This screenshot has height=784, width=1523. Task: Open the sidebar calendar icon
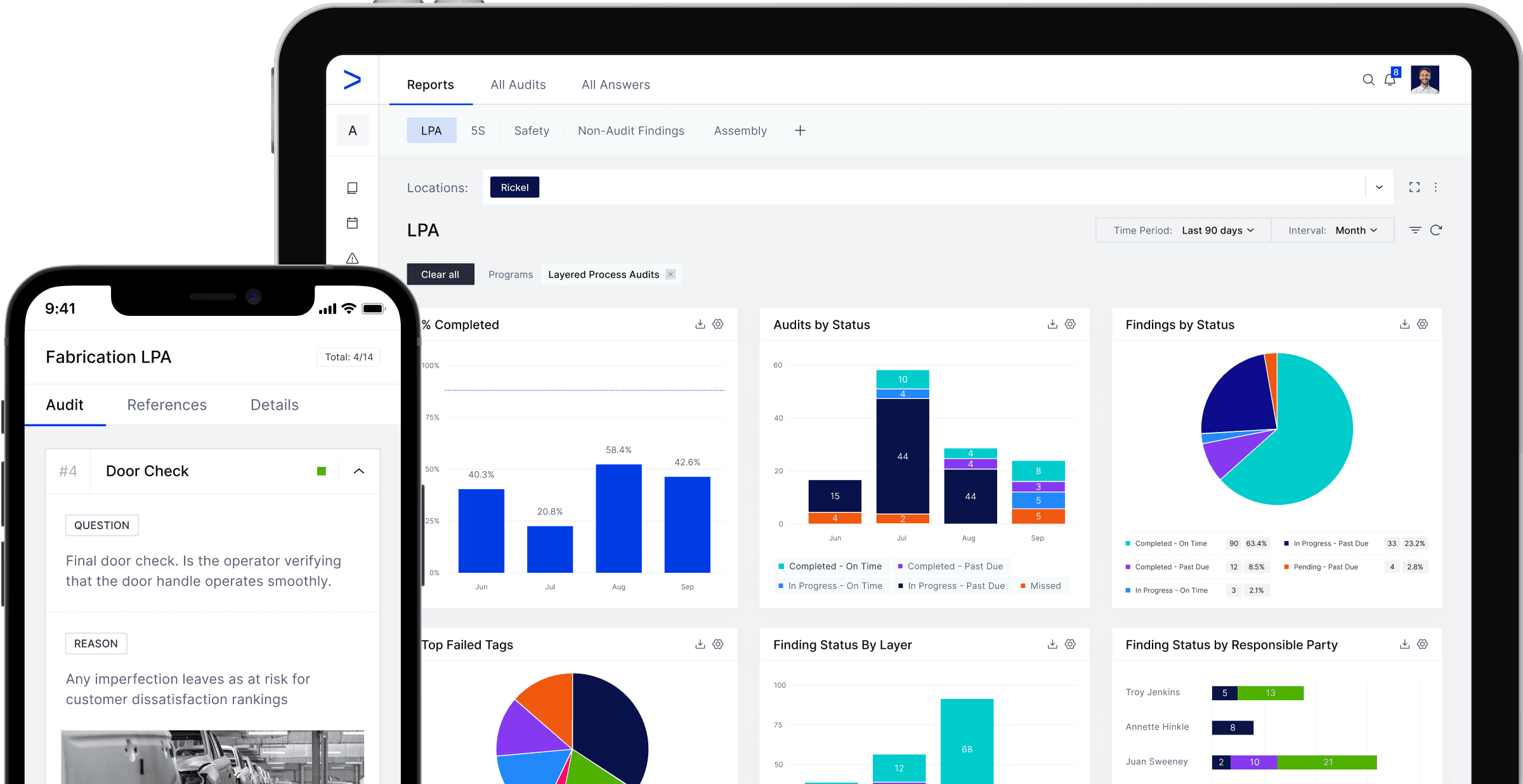click(x=353, y=223)
